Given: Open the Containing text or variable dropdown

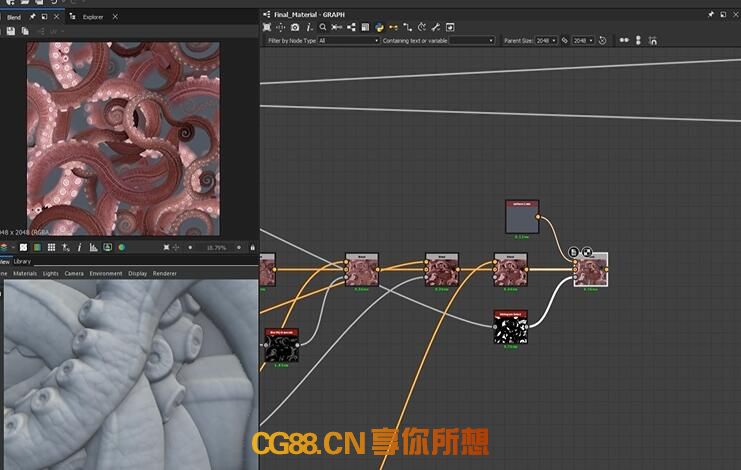Looking at the screenshot, I should pyautogui.click(x=472, y=41).
